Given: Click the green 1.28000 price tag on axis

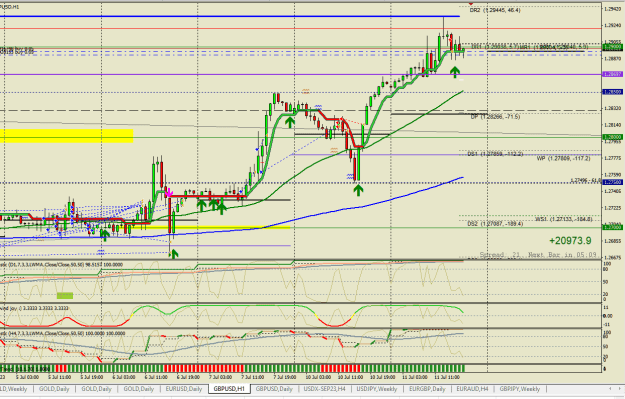Looking at the screenshot, I should 612,137.
